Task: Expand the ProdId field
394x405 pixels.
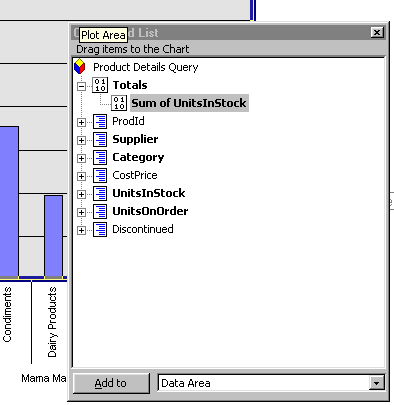Action: [x=81, y=122]
